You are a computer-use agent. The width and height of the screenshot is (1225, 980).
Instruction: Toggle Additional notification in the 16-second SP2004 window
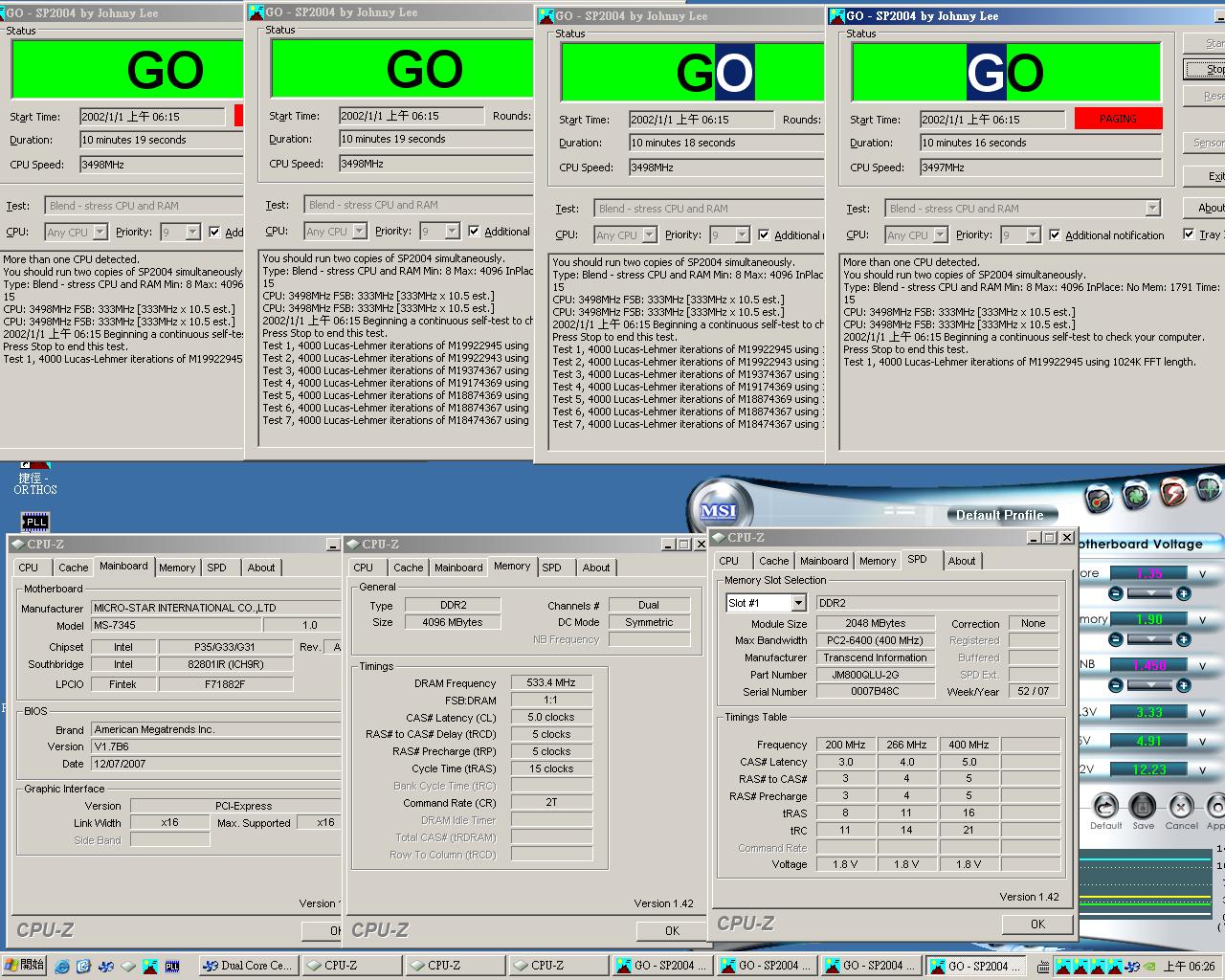click(x=1055, y=234)
